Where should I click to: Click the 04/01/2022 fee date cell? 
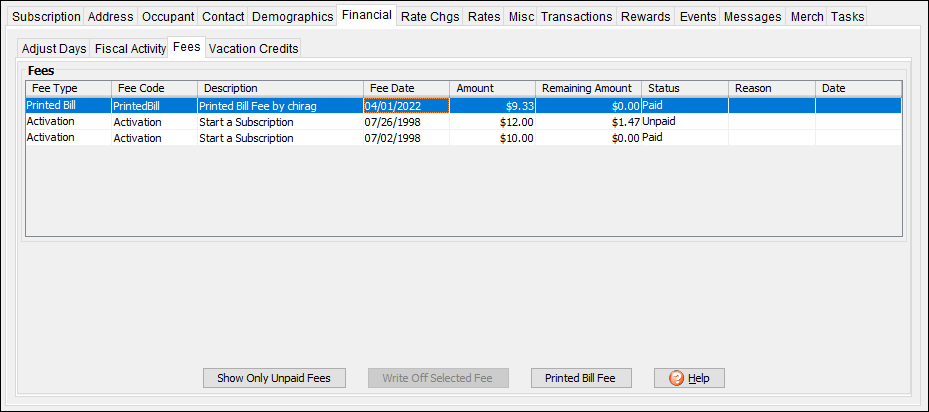click(406, 105)
